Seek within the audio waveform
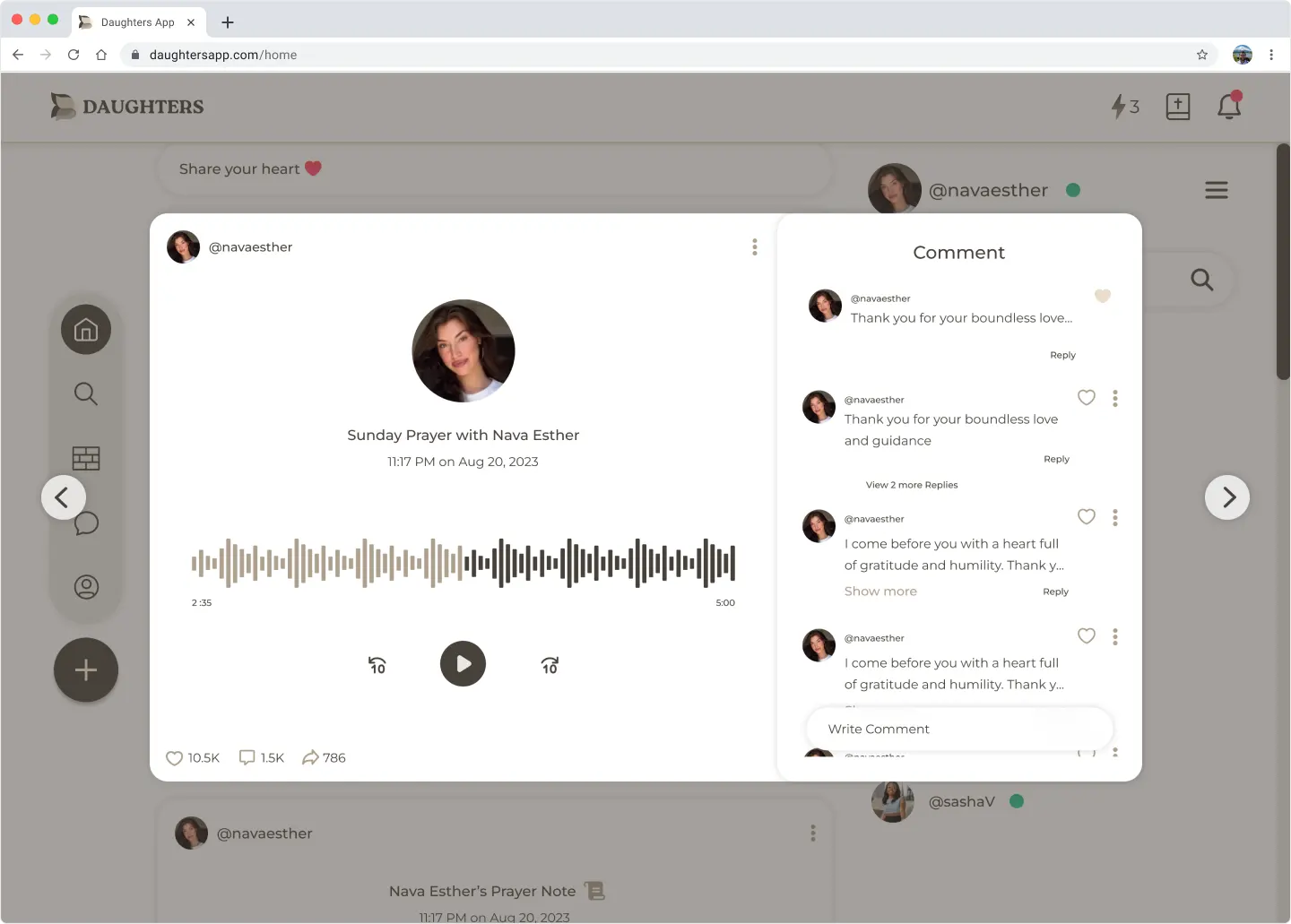 [x=463, y=563]
